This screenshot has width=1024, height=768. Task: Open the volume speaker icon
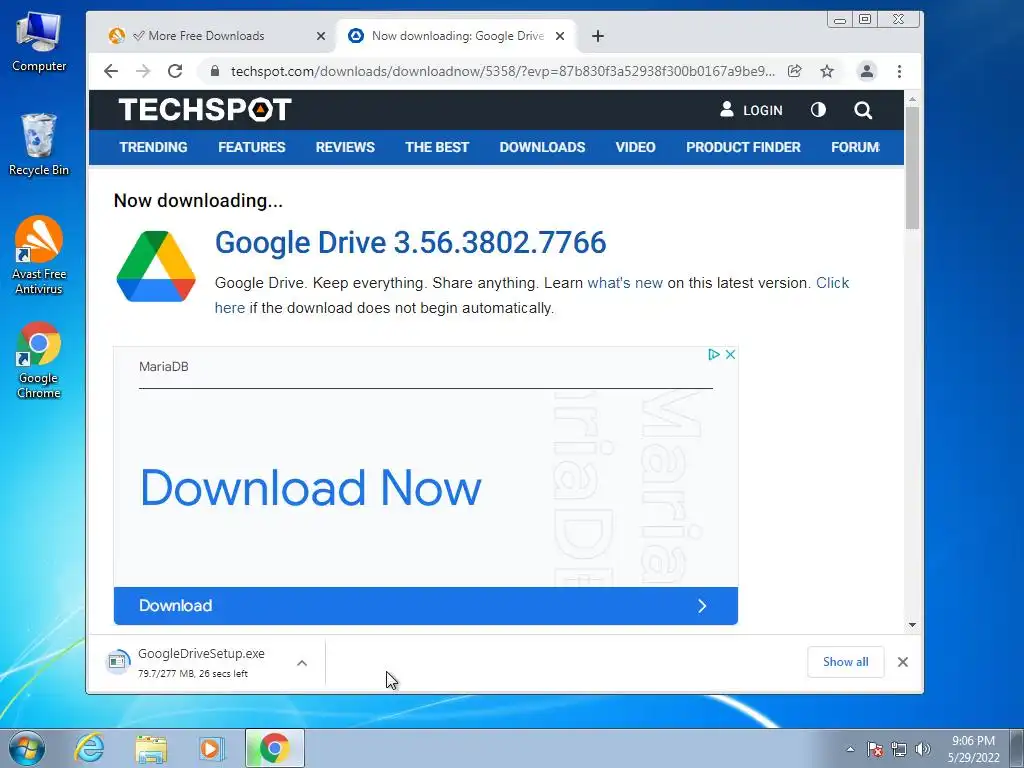point(923,749)
